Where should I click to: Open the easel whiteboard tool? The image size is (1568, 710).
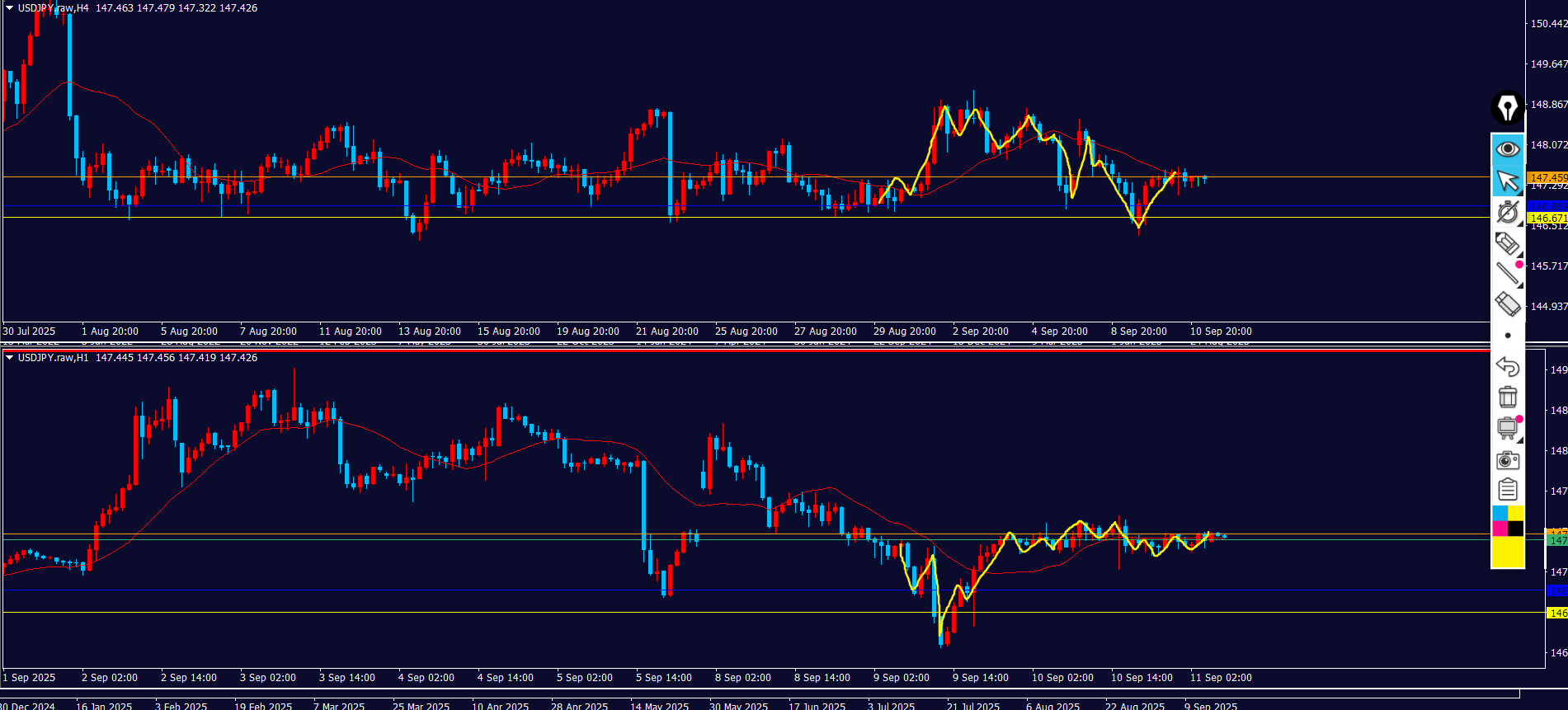(x=1508, y=428)
